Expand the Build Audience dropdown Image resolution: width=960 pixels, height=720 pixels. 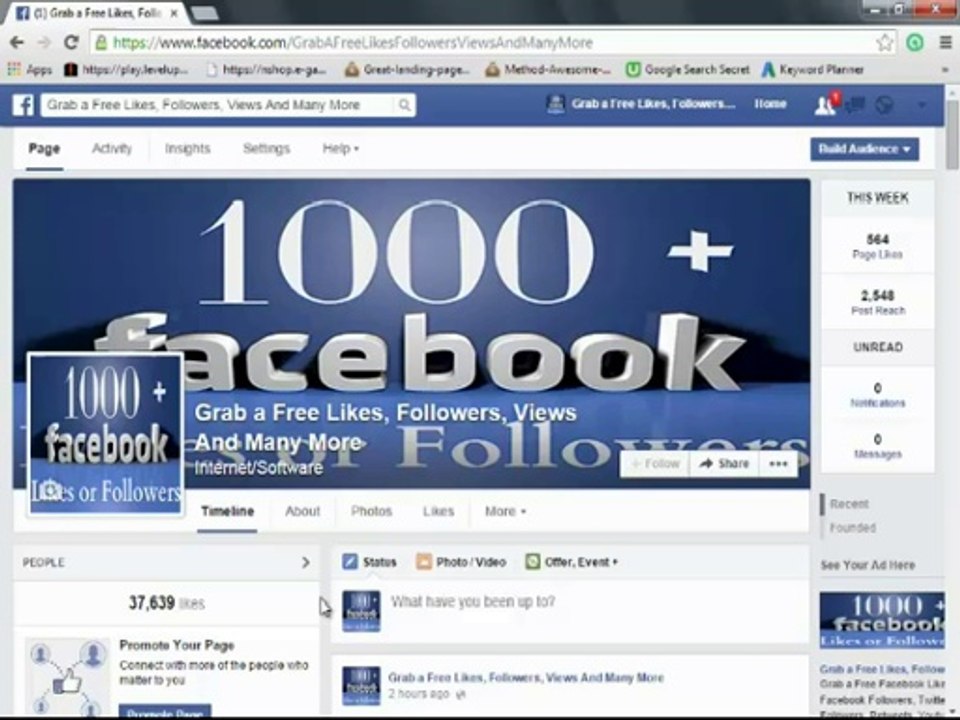[x=864, y=149]
